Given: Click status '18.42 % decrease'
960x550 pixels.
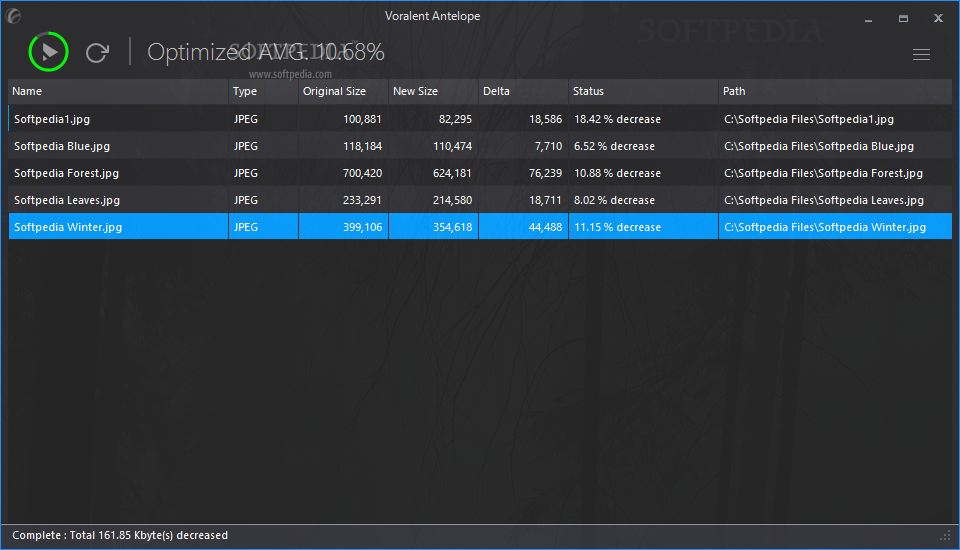Looking at the screenshot, I should click(617, 119).
